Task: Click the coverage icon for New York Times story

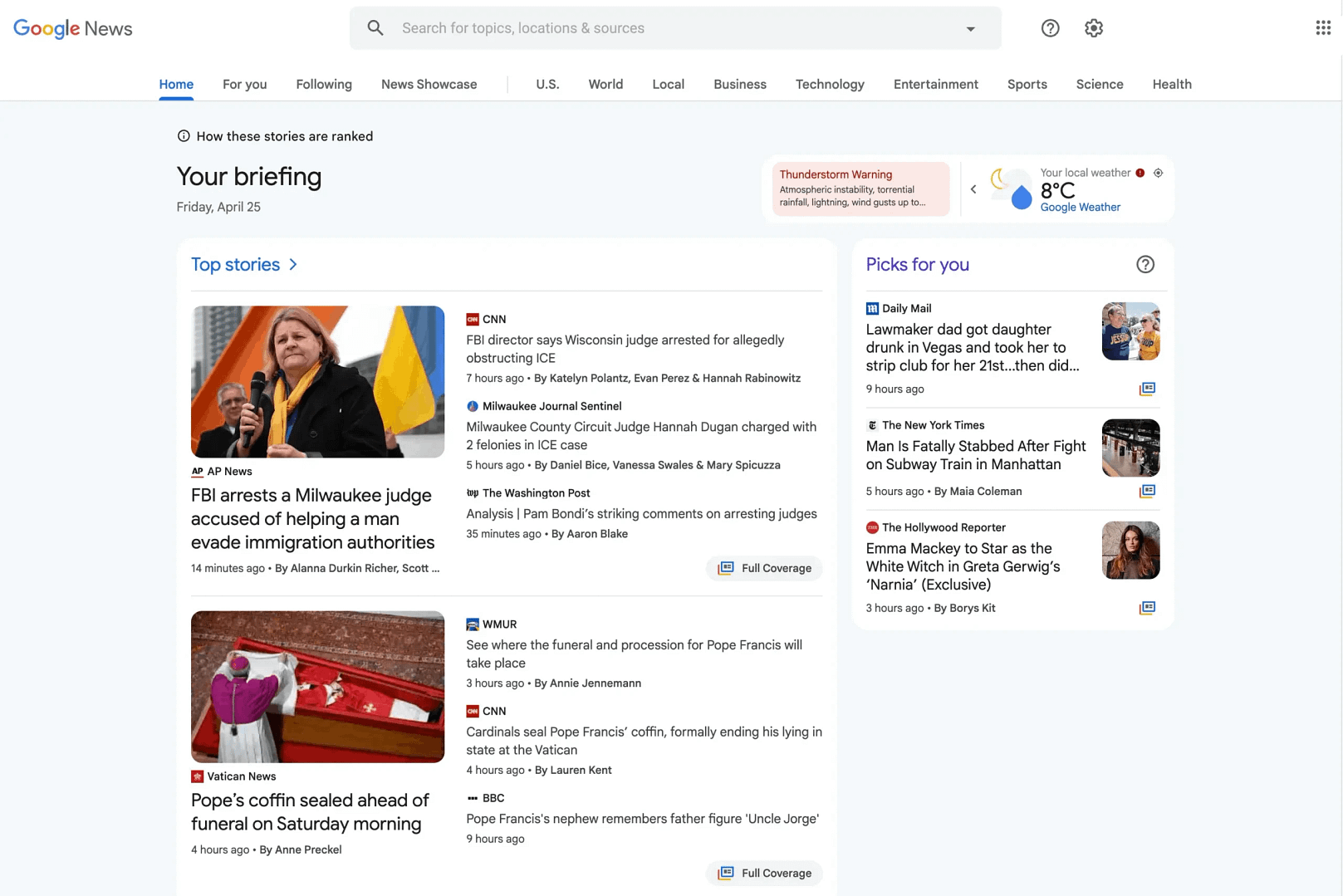Action: click(1147, 491)
